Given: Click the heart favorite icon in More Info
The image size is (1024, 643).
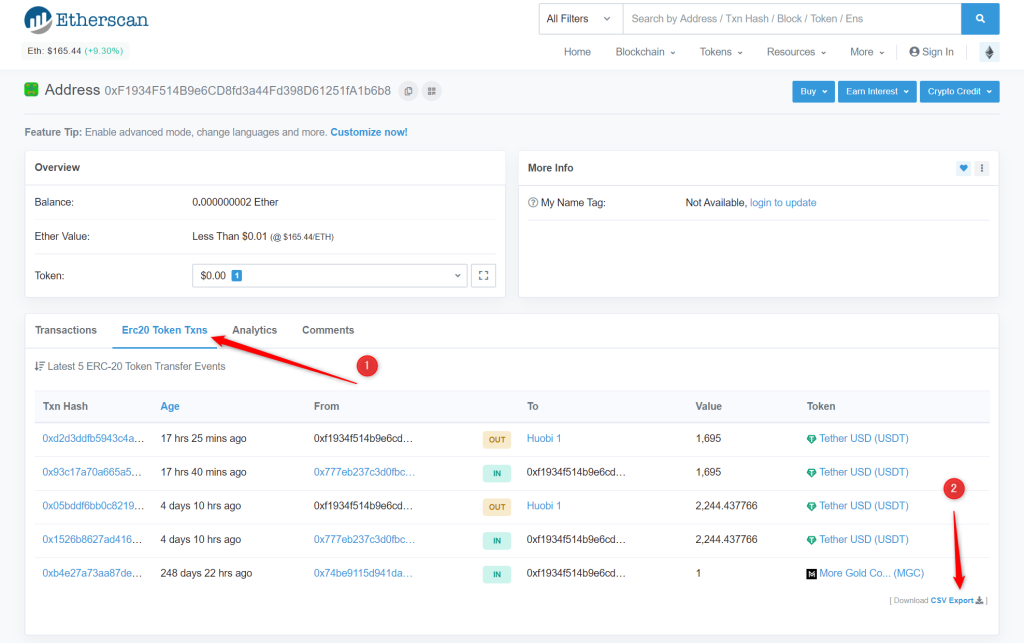Looking at the screenshot, I should tap(963, 168).
